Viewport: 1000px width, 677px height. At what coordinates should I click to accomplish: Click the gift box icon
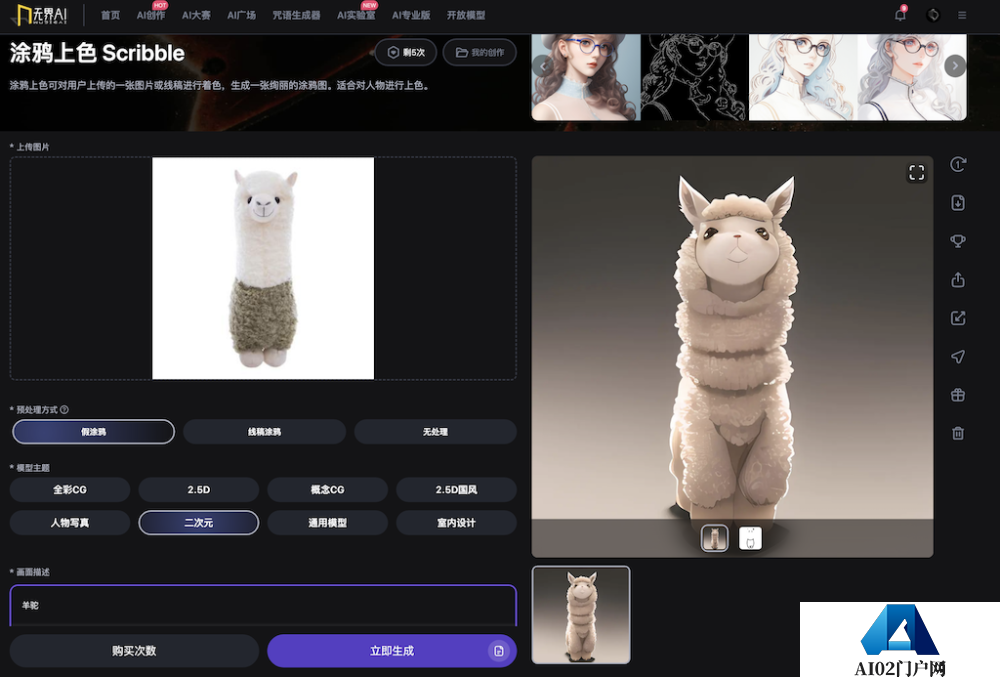(958, 395)
